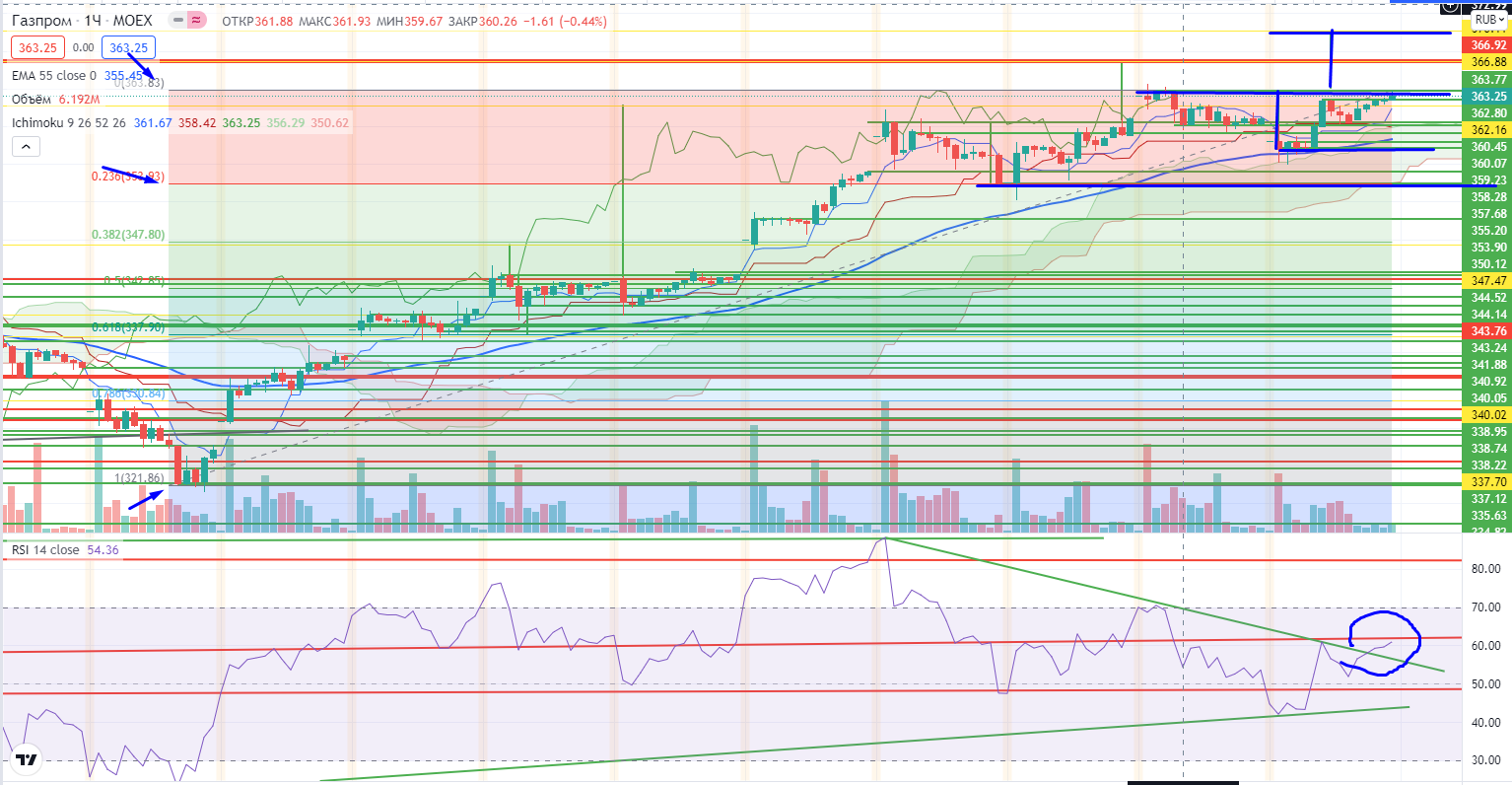Click the 360.45 label on the price scale
The image size is (1512, 785).
point(1488,147)
